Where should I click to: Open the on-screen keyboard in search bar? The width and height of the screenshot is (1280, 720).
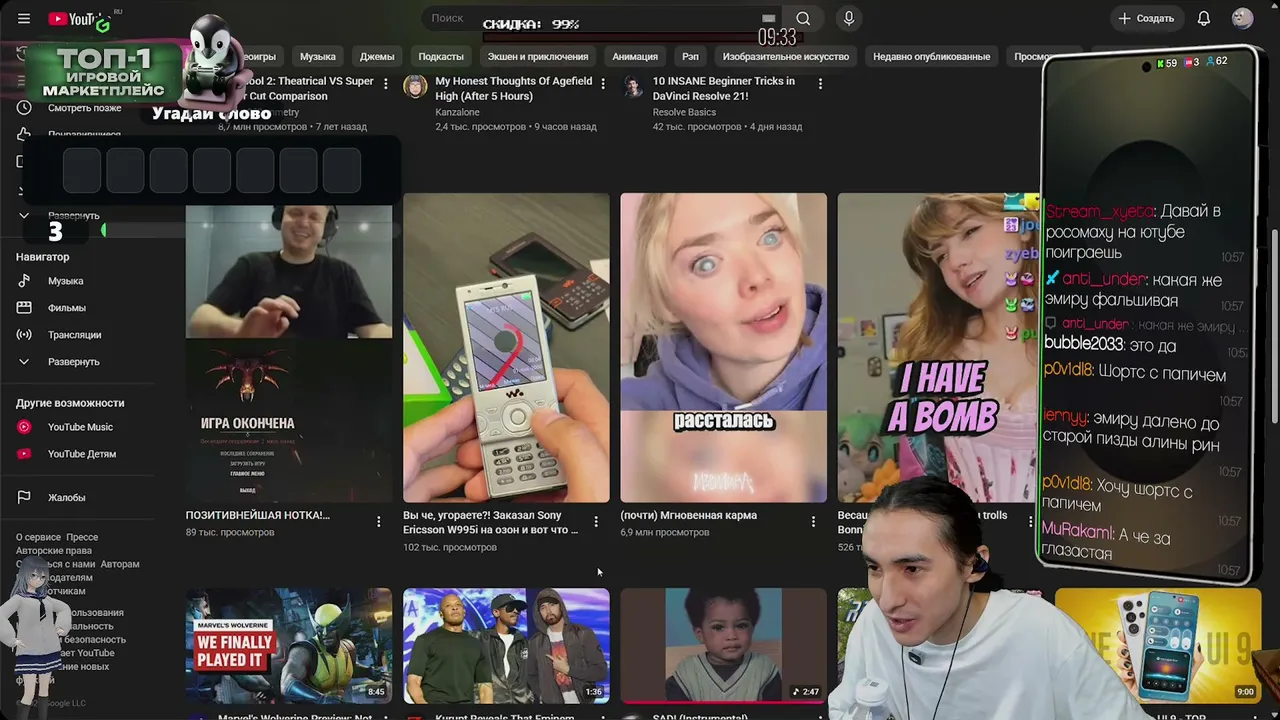768,18
